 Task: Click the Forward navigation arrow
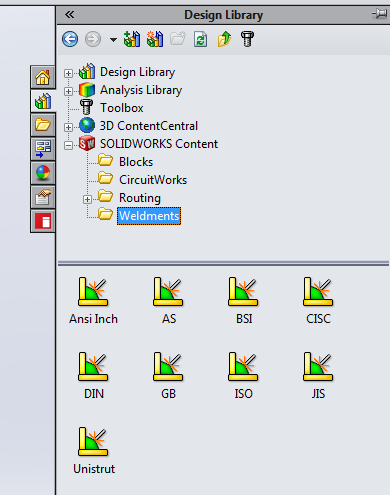[93, 39]
